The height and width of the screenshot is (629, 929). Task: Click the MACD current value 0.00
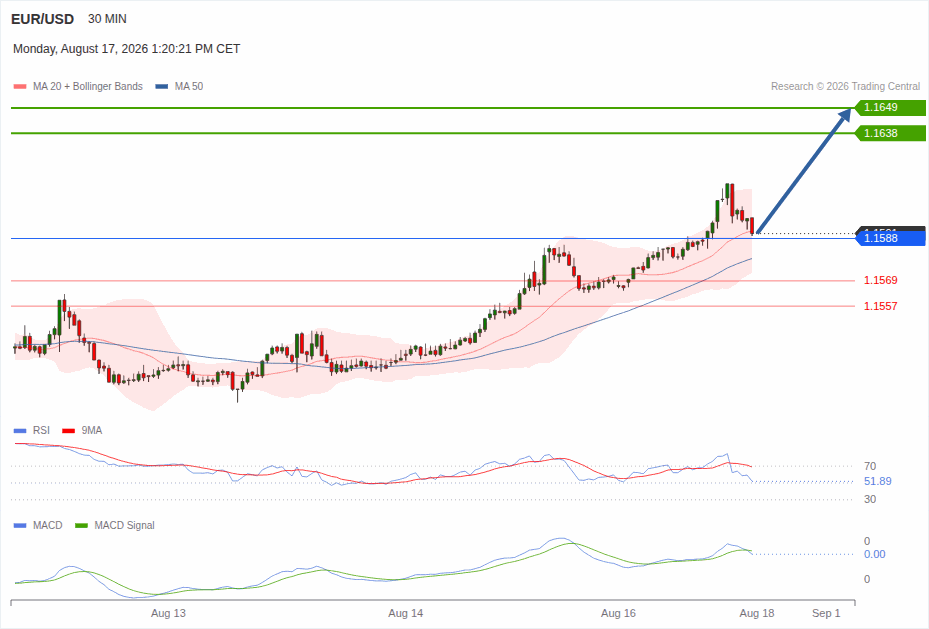pyautogui.click(x=874, y=554)
